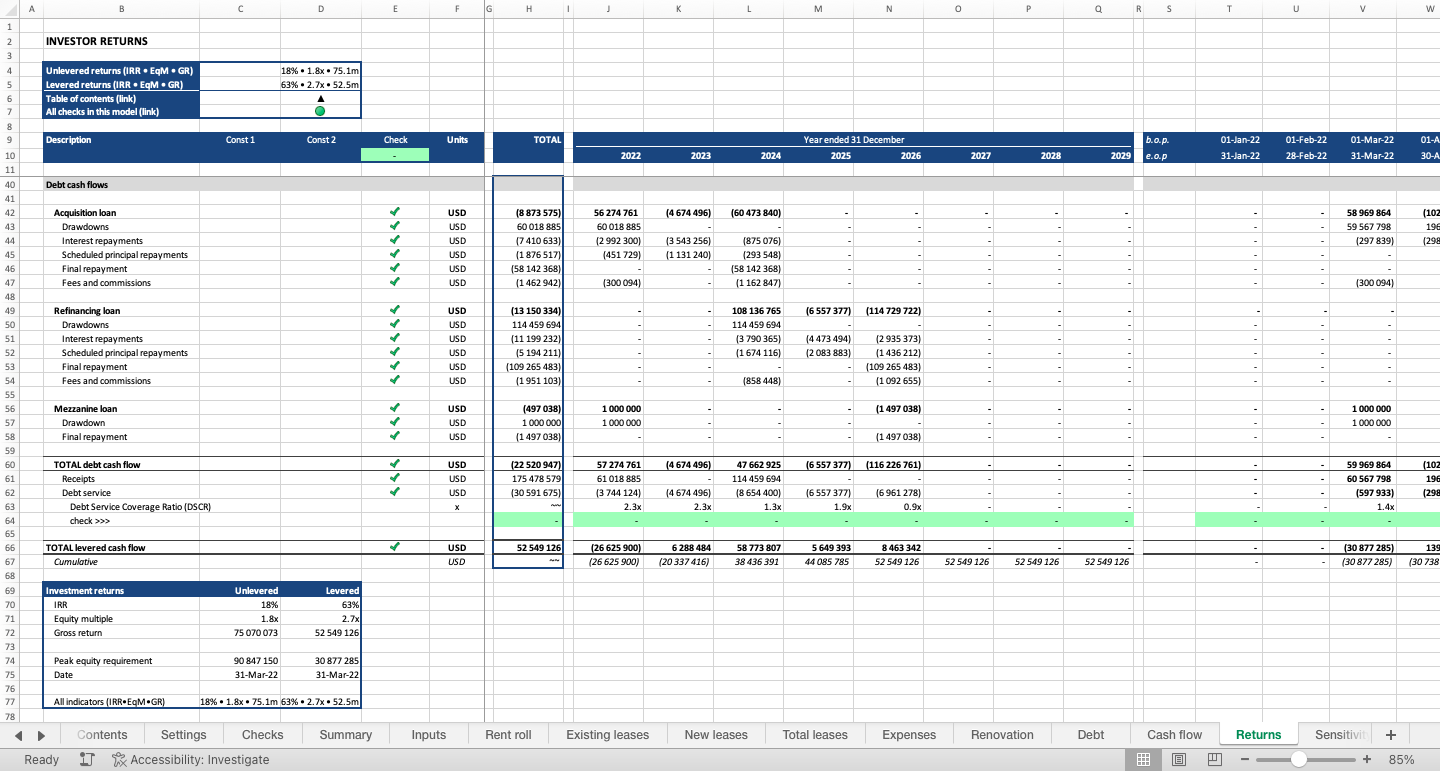Click the green all-checks circle link
The width and height of the screenshot is (1440, 771).
320,111
